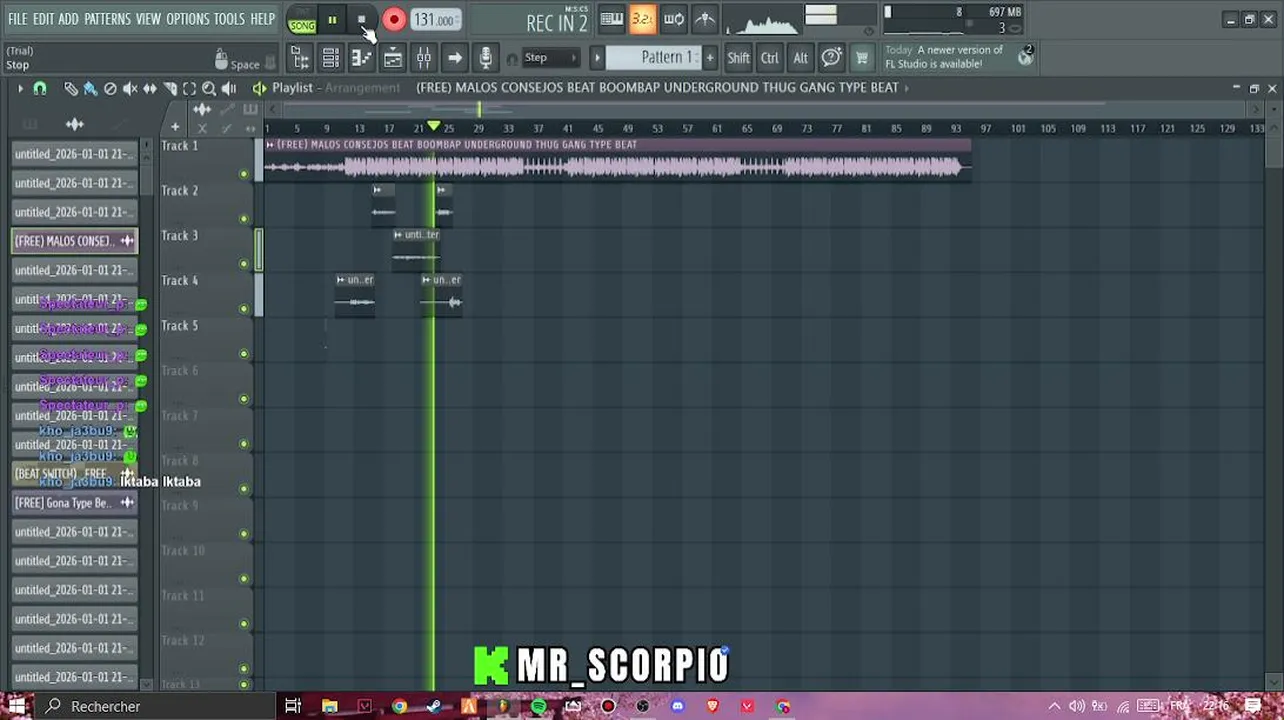Open the shopping cart store icon

click(x=861, y=58)
